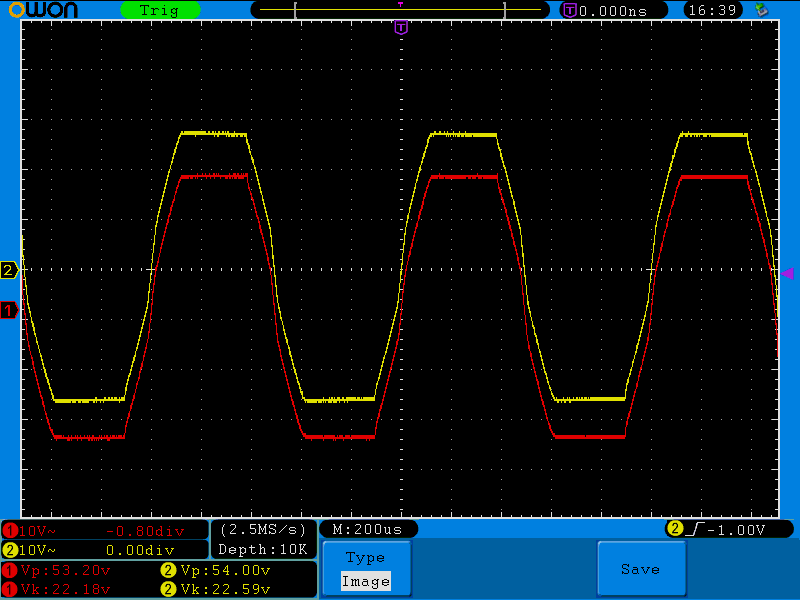Select the yellow channel 2 ground marker
800x600 pixels.
(x=9, y=270)
